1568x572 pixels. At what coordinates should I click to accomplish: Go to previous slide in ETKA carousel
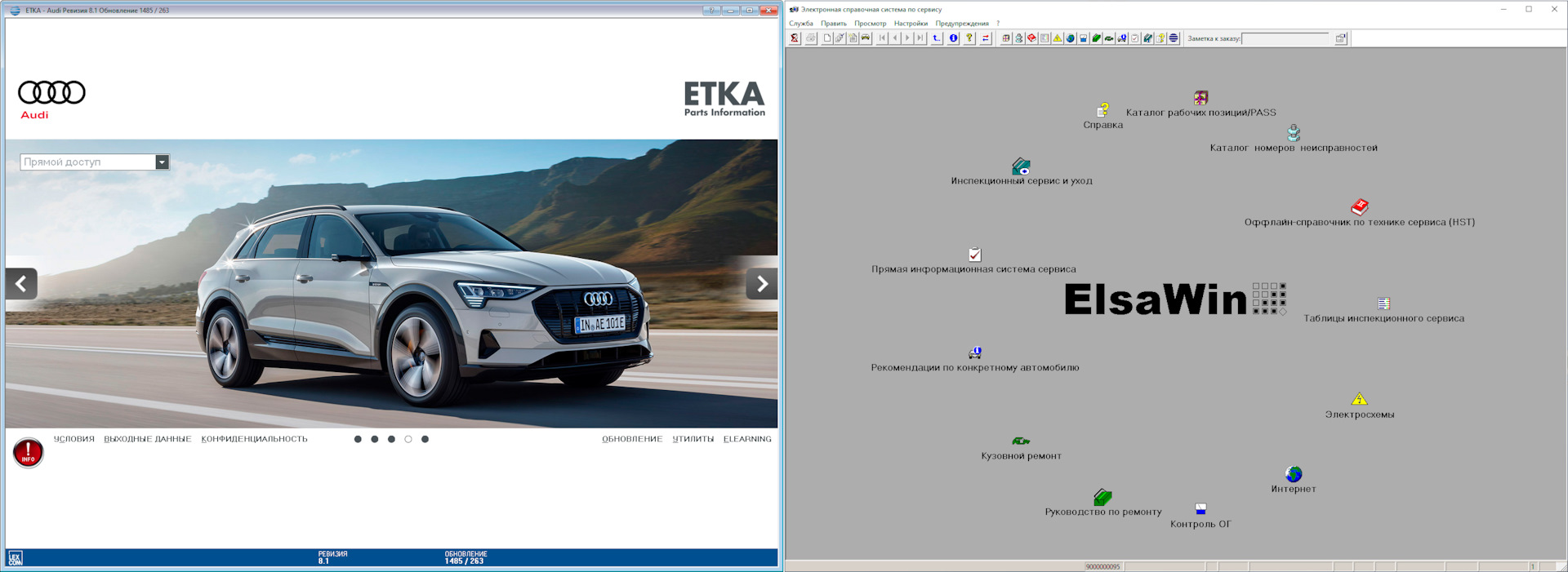coord(21,284)
